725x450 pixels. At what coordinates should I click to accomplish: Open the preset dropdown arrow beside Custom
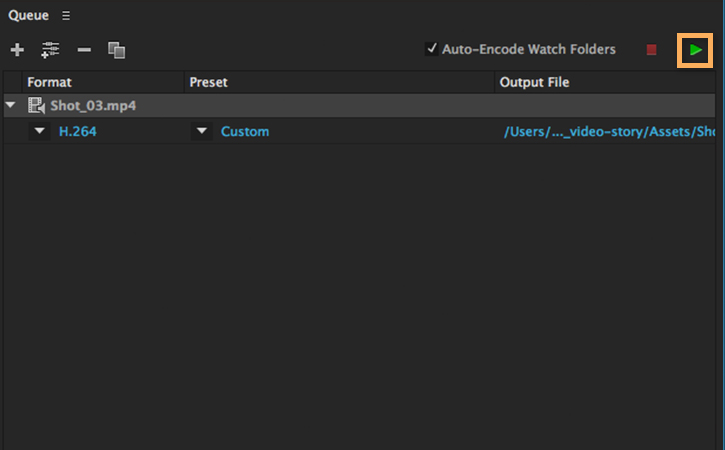(x=202, y=131)
